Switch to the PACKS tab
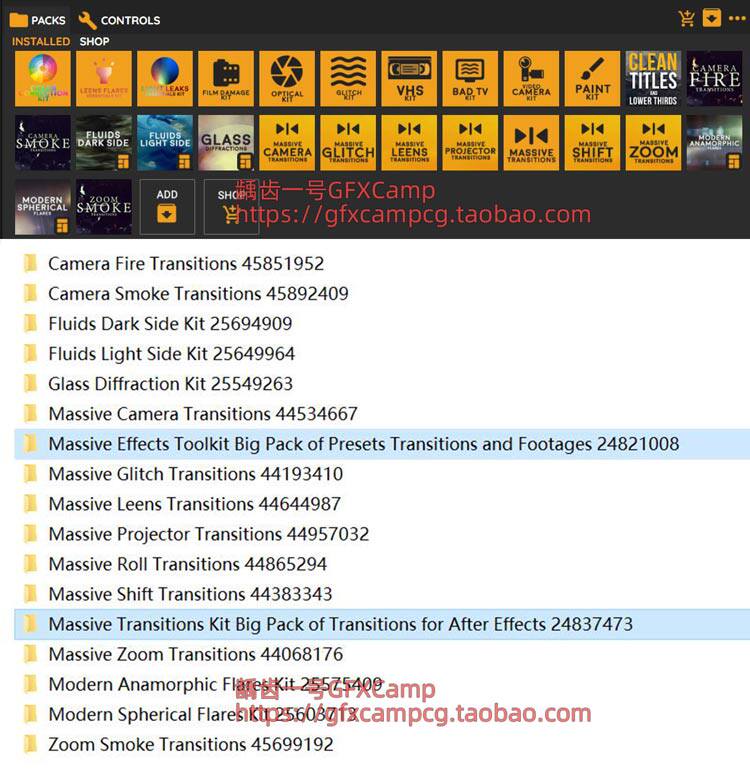The width and height of the screenshot is (750, 772). [x=37, y=20]
